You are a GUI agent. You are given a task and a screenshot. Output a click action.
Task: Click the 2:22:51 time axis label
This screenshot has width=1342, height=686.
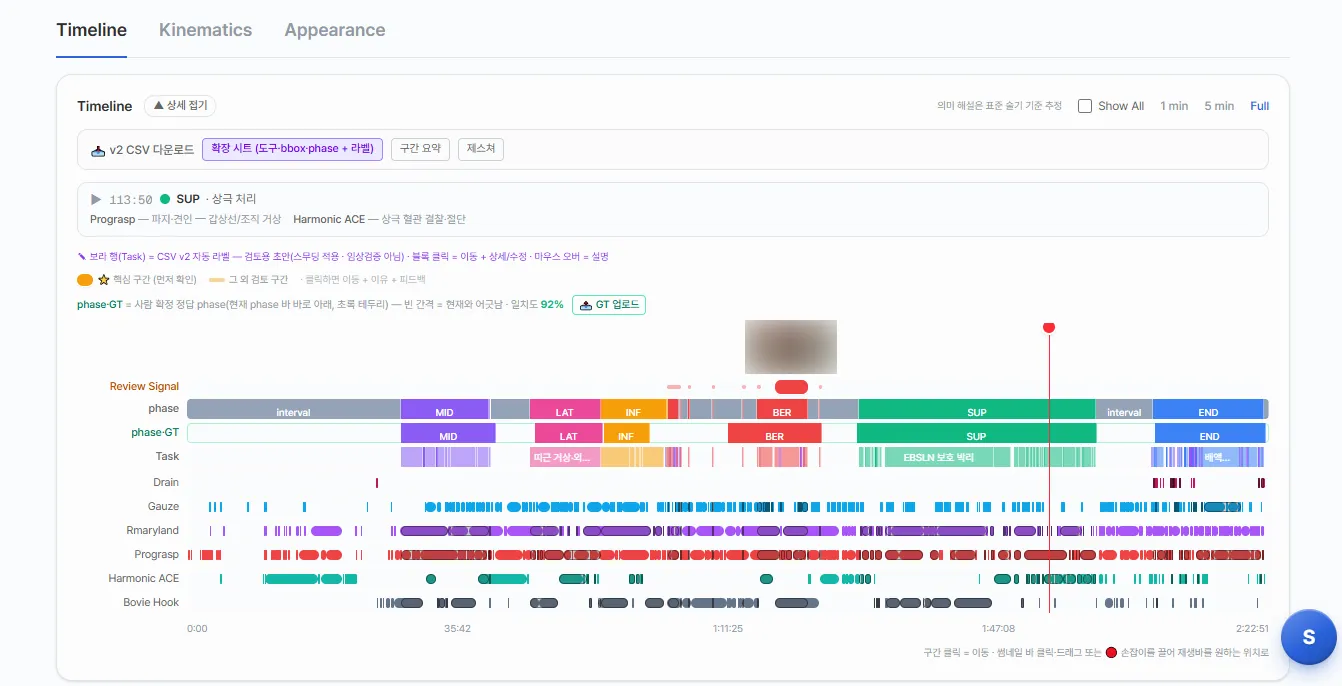point(1252,628)
